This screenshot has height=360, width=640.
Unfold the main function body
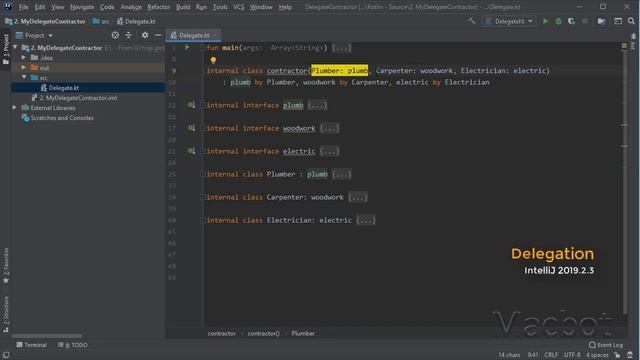[342, 48]
